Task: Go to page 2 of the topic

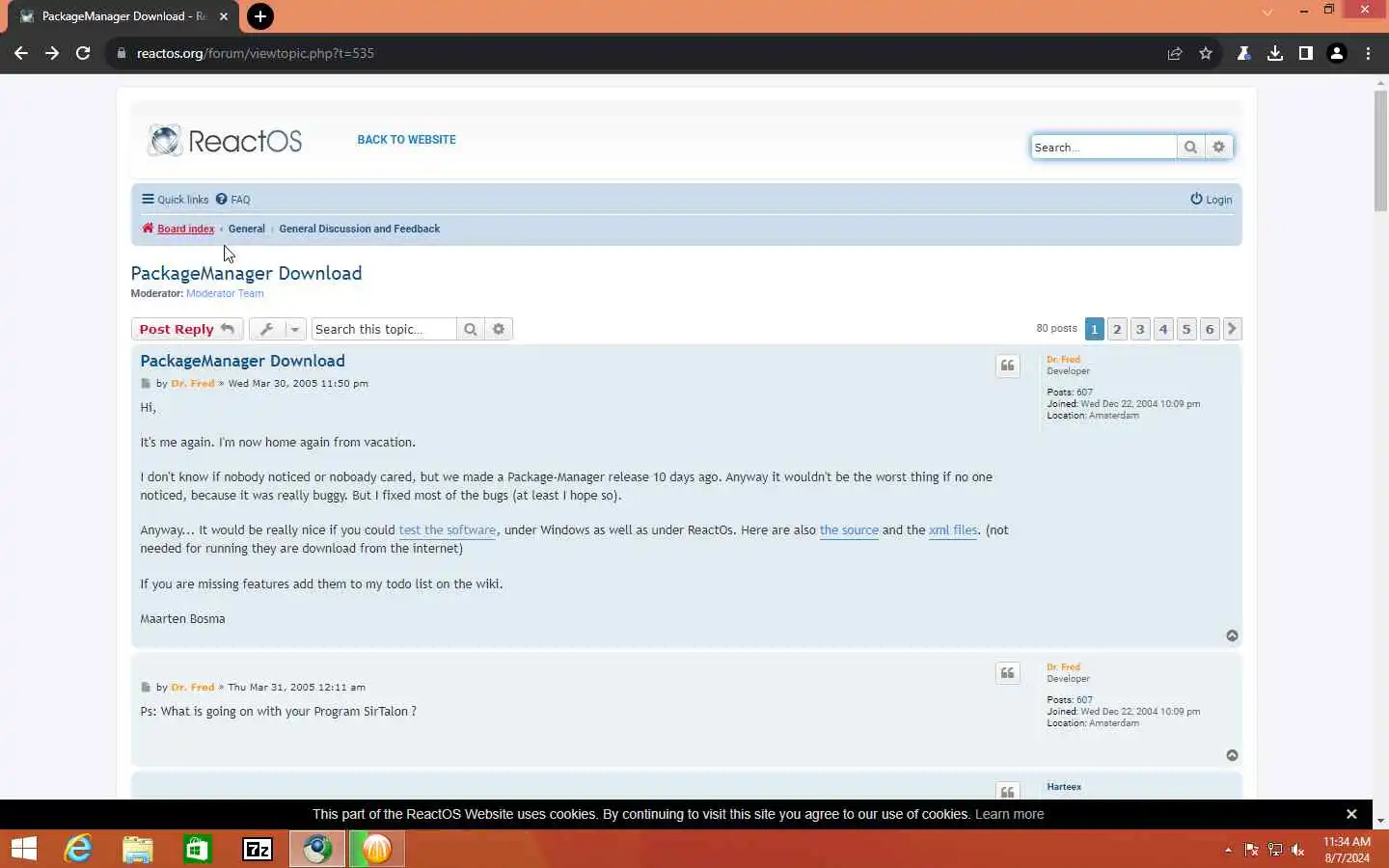Action: pos(1117,329)
